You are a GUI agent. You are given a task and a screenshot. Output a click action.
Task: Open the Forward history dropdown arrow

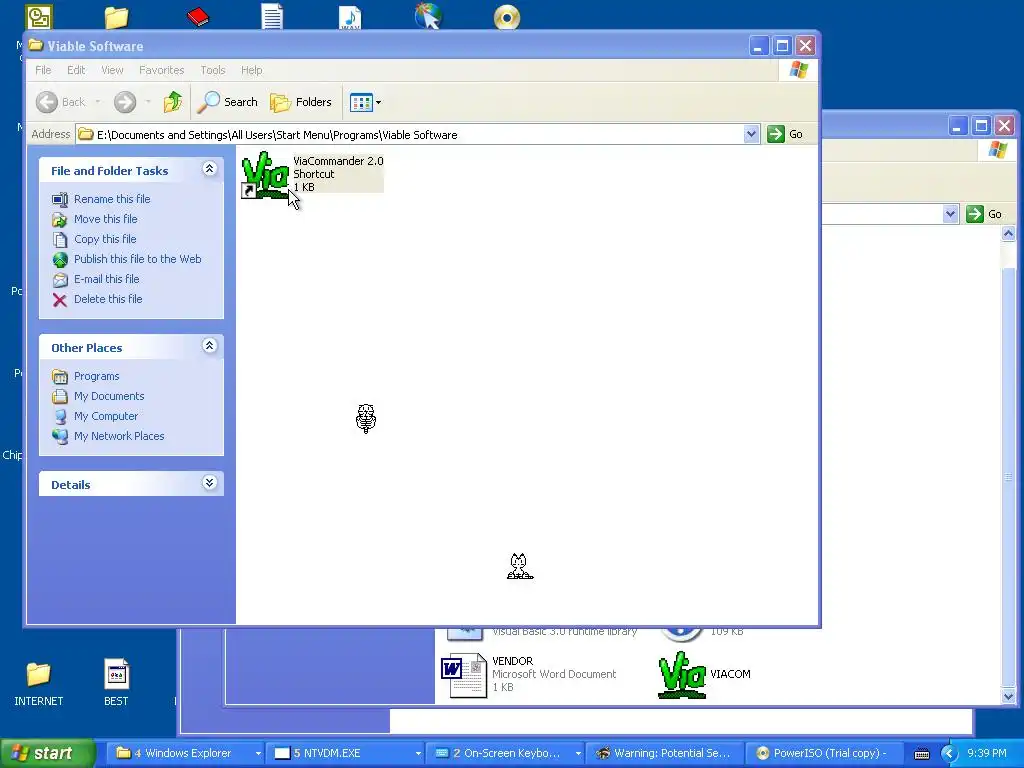click(x=148, y=102)
